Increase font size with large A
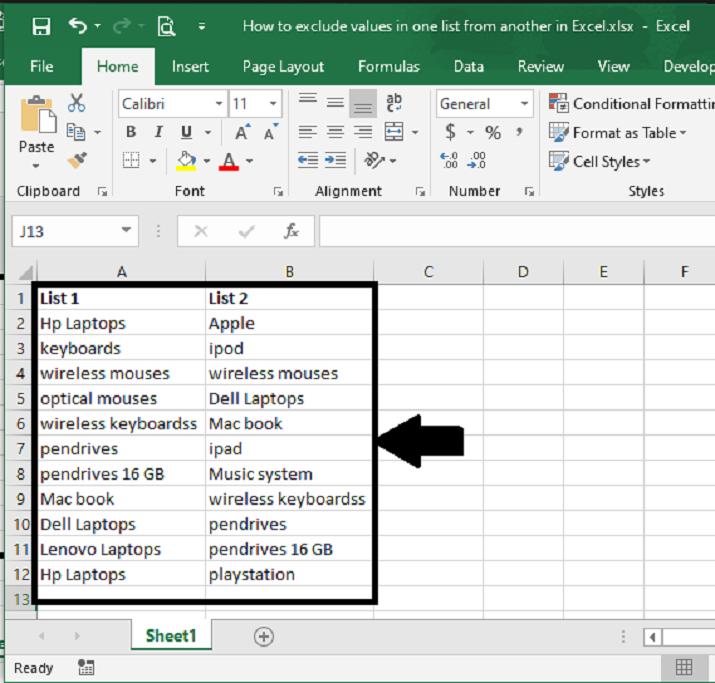The height and width of the screenshot is (683, 715). (x=243, y=132)
